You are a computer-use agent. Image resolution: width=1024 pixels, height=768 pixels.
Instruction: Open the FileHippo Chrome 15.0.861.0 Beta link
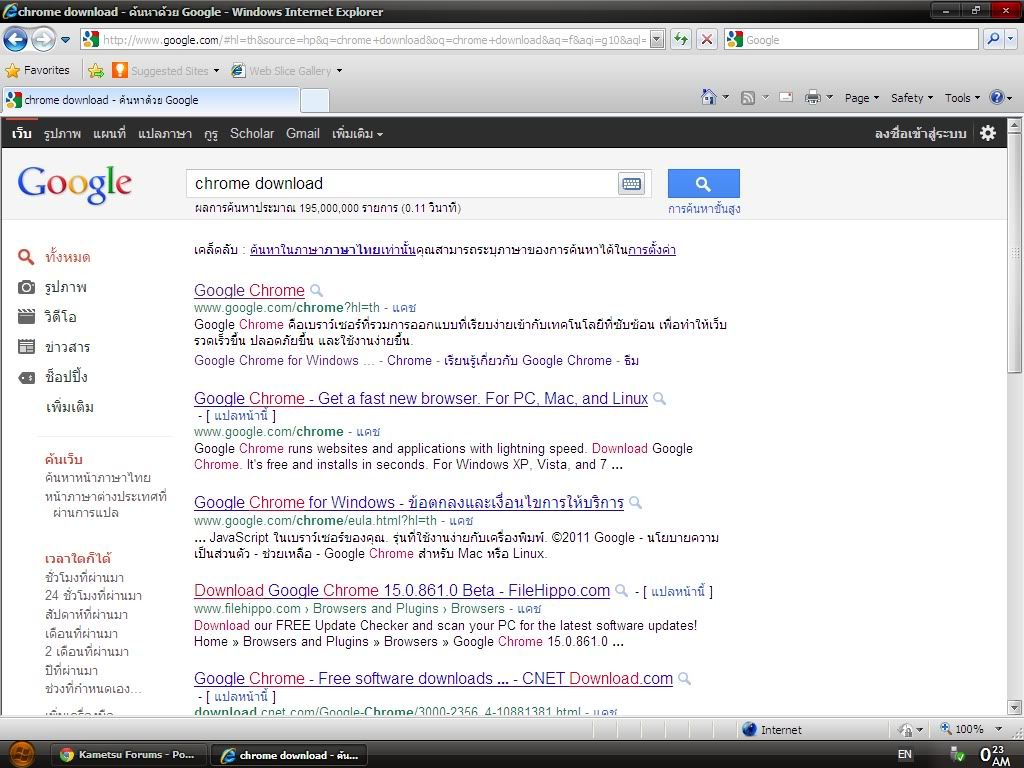[x=401, y=590]
